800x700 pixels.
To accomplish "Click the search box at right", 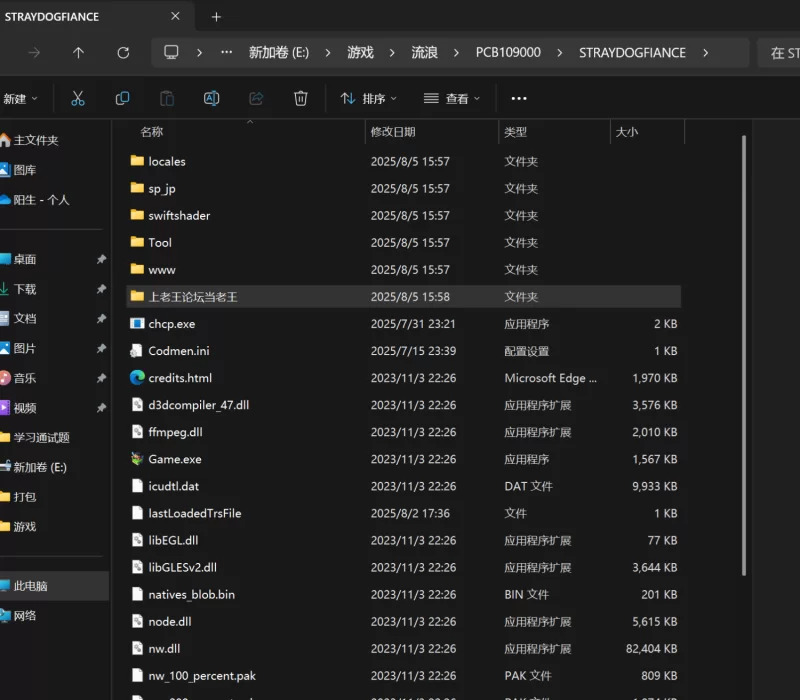I will [779, 53].
